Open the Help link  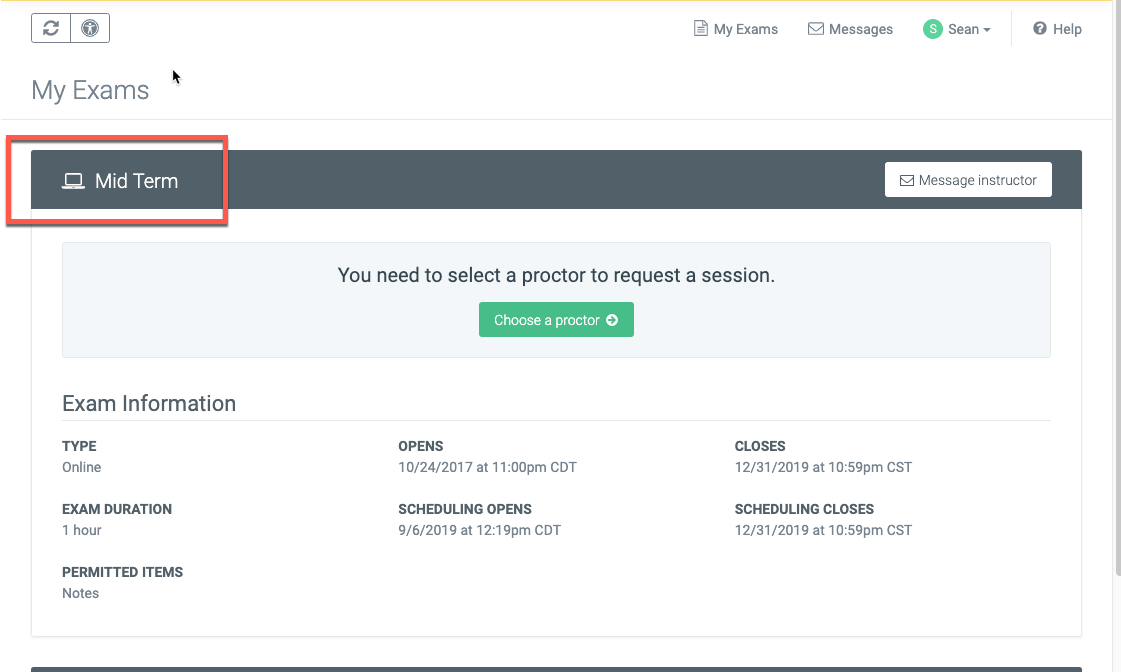coord(1067,29)
